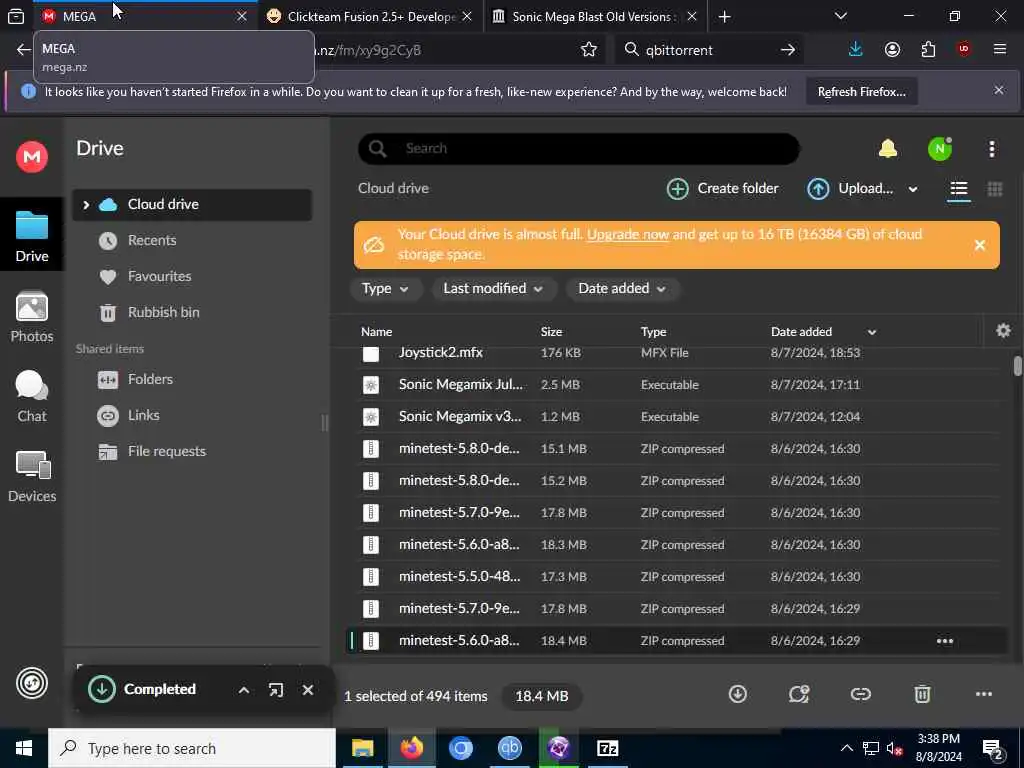Open Recents in sidebar
This screenshot has width=1024, height=768.
[x=152, y=240]
